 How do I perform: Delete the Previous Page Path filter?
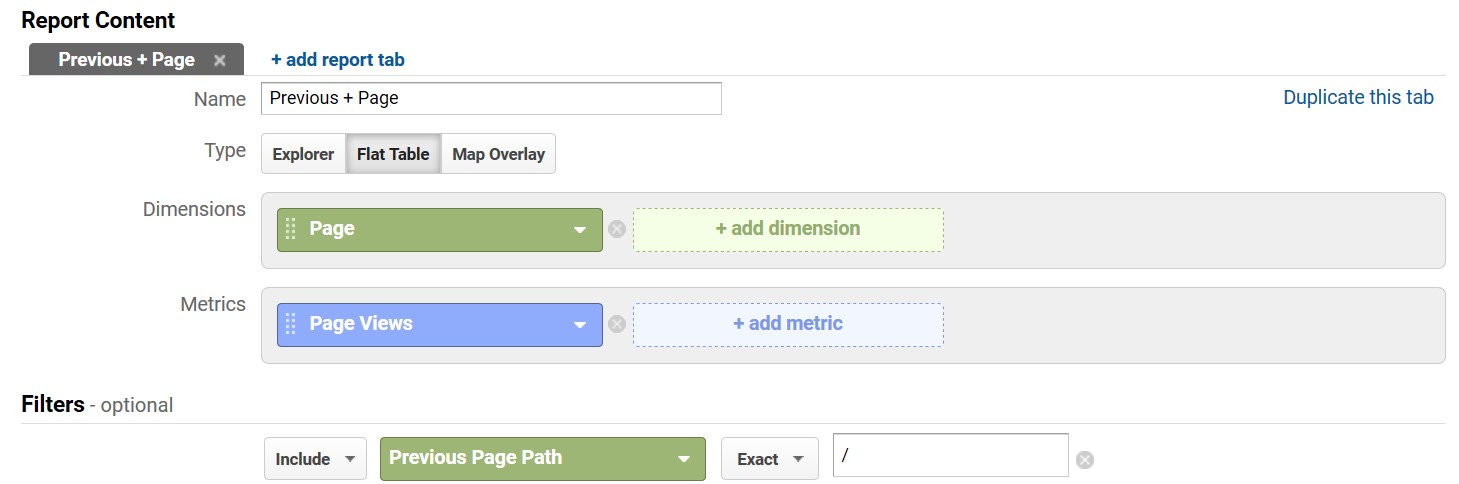[1085, 460]
